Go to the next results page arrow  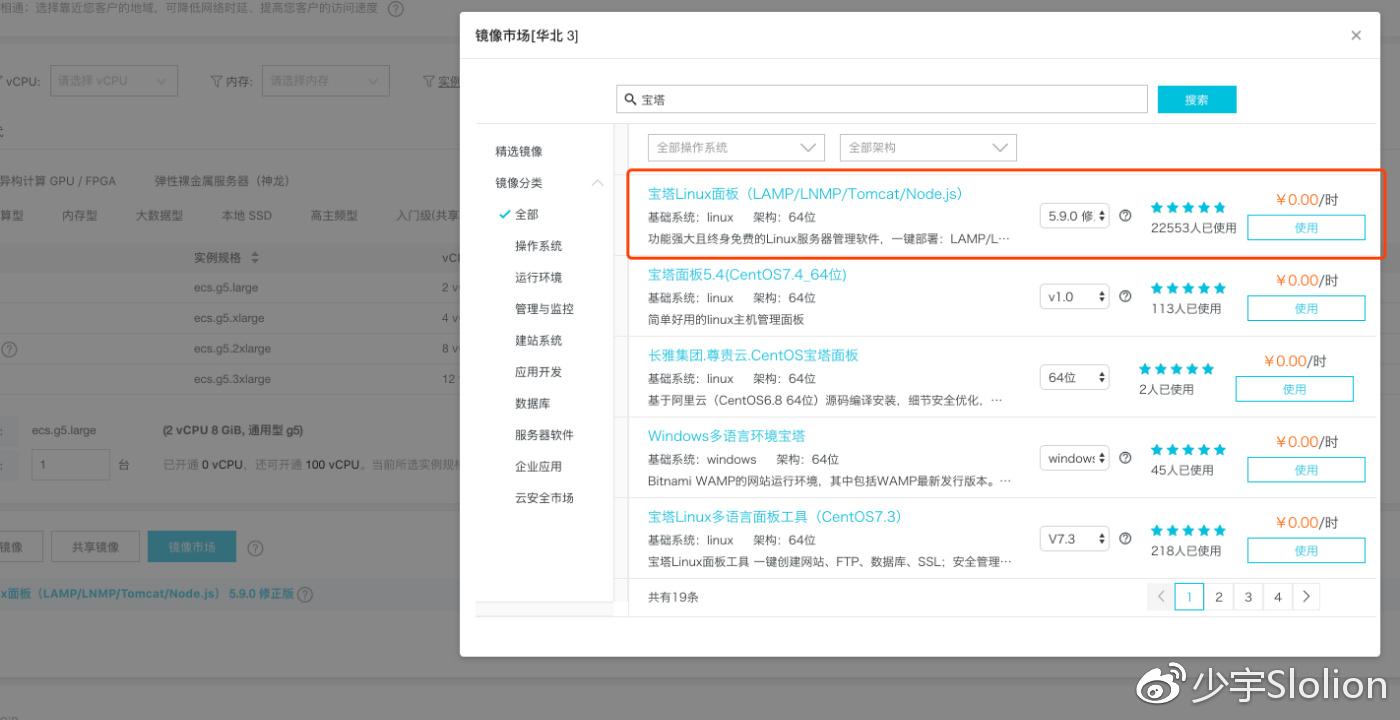coord(1306,597)
